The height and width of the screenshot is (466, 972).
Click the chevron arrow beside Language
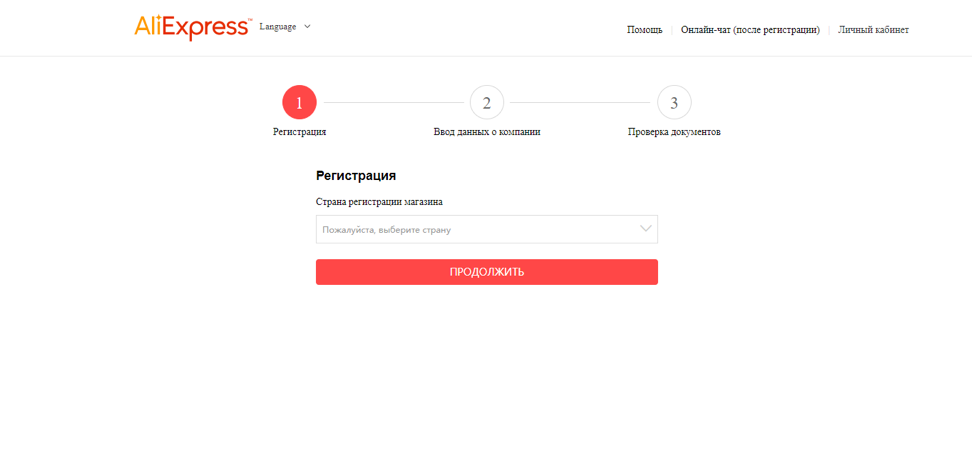(308, 27)
